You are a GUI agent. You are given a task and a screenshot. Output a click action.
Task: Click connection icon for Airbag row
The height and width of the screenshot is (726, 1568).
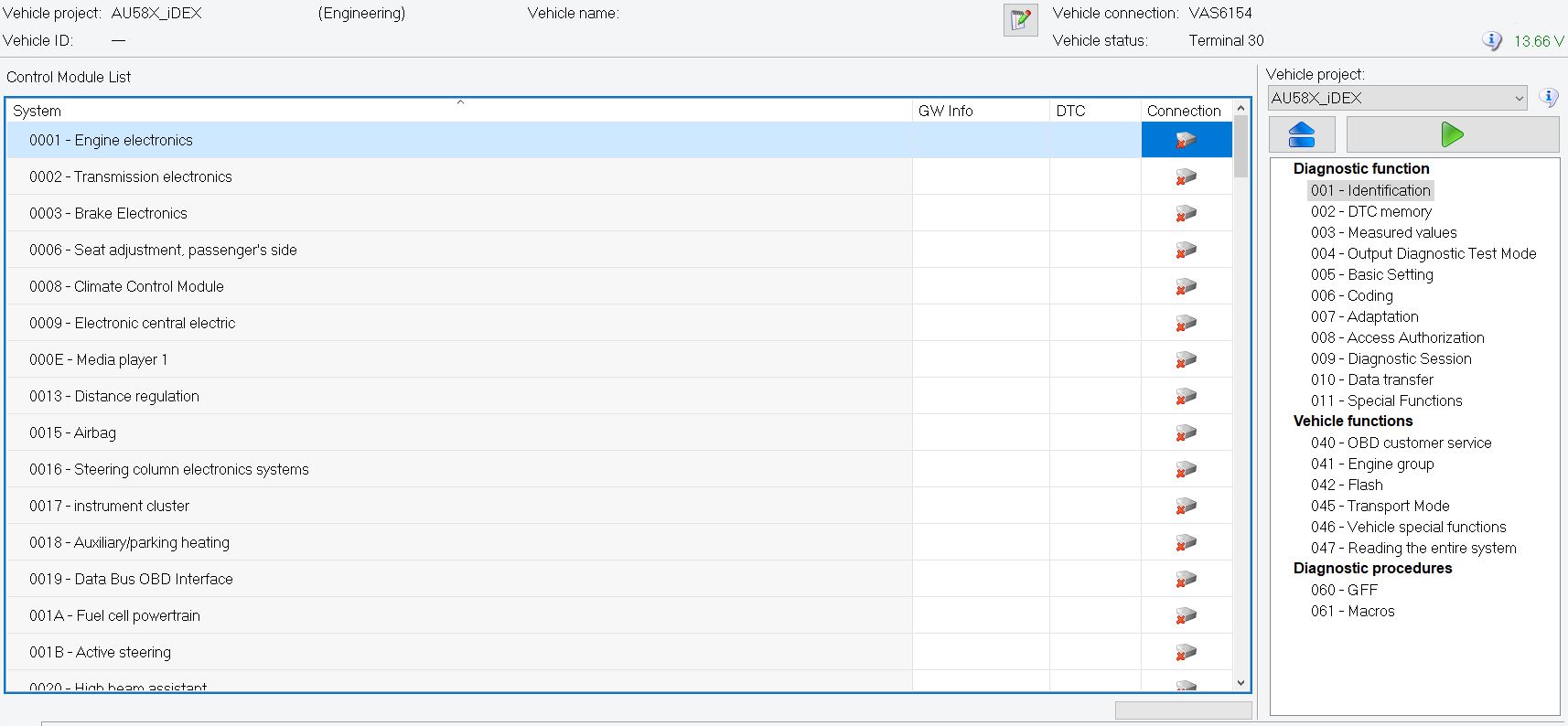coord(1186,433)
